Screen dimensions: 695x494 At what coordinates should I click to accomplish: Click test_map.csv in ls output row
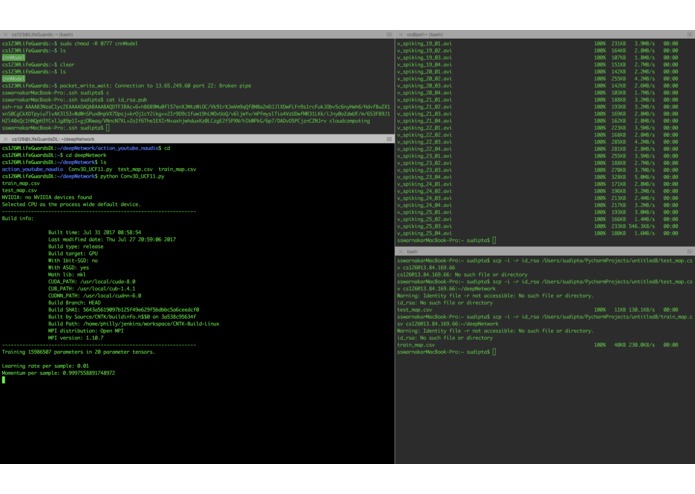click(x=135, y=169)
